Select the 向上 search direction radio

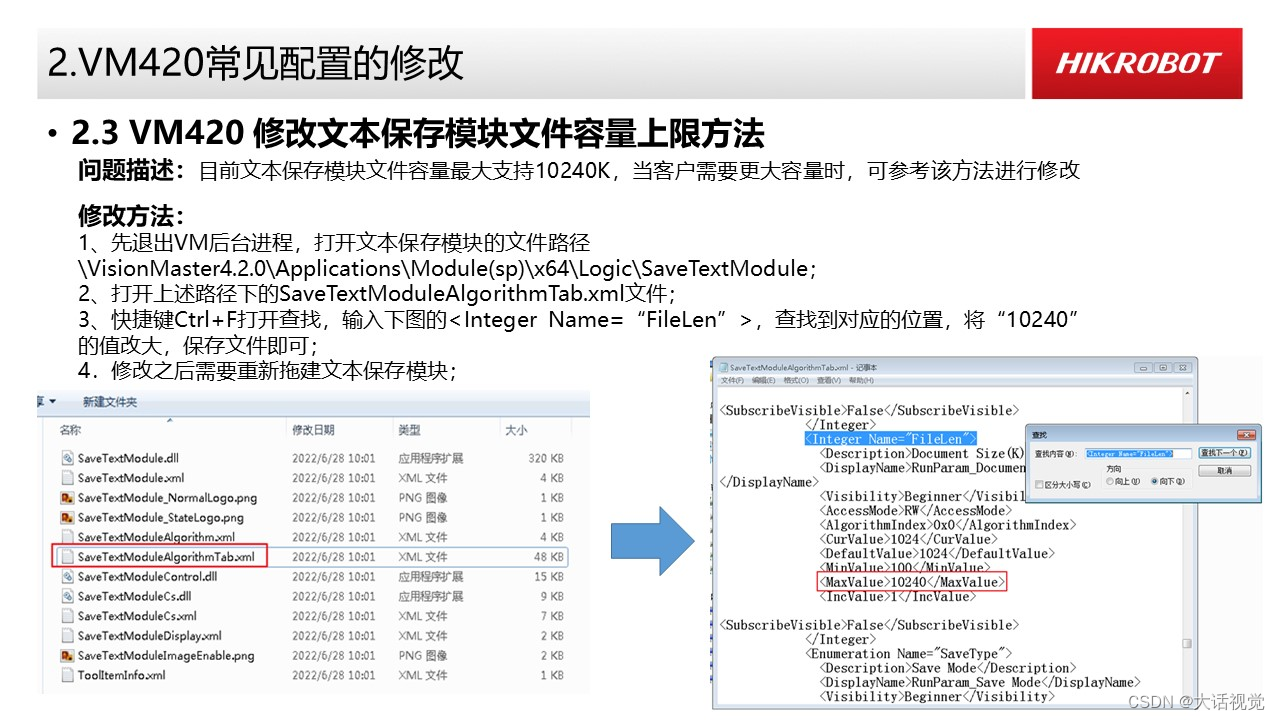(x=1110, y=481)
